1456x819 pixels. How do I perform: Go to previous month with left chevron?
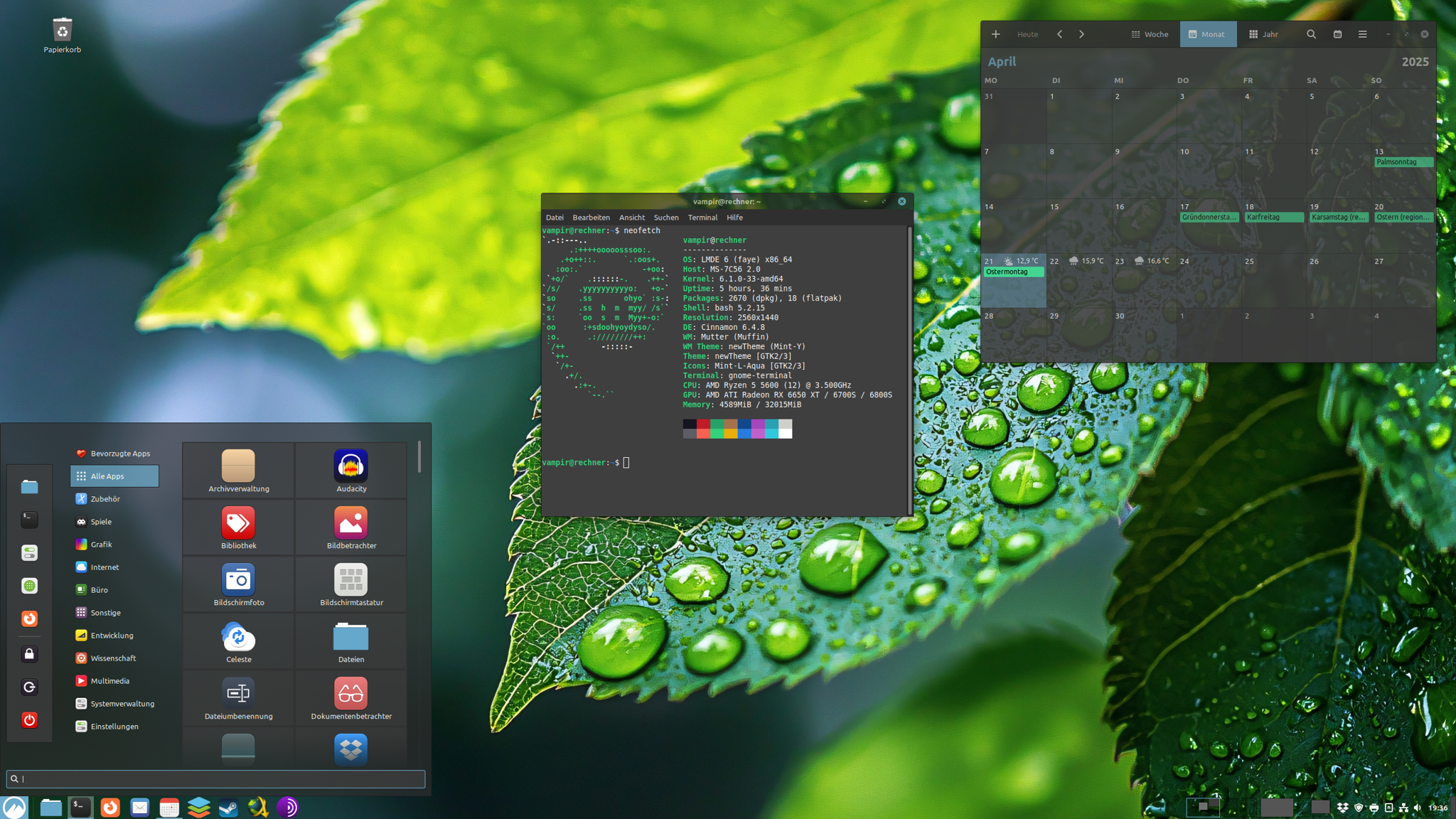1059,34
